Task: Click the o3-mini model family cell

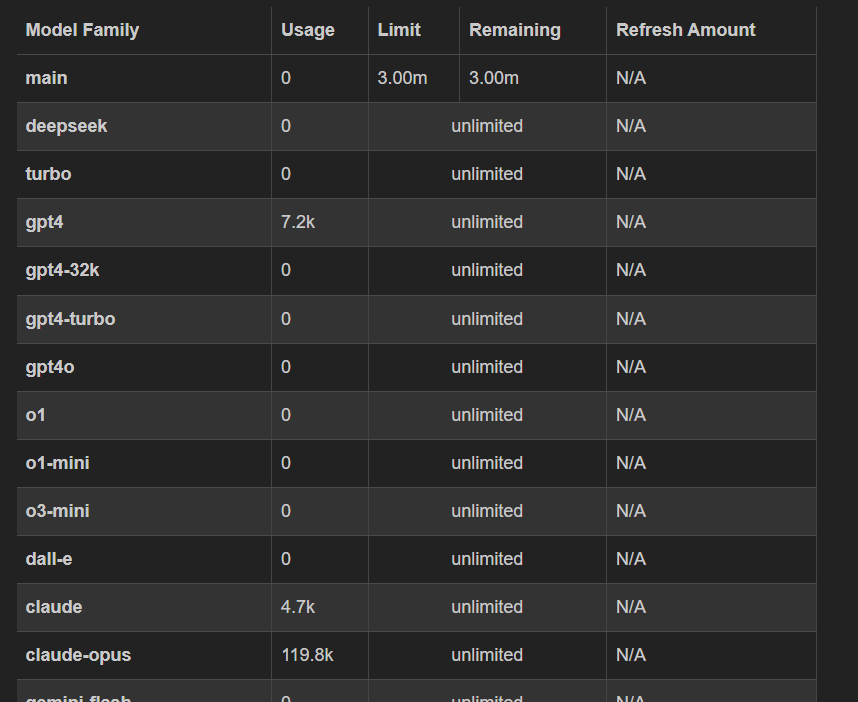Action: click(x=144, y=512)
